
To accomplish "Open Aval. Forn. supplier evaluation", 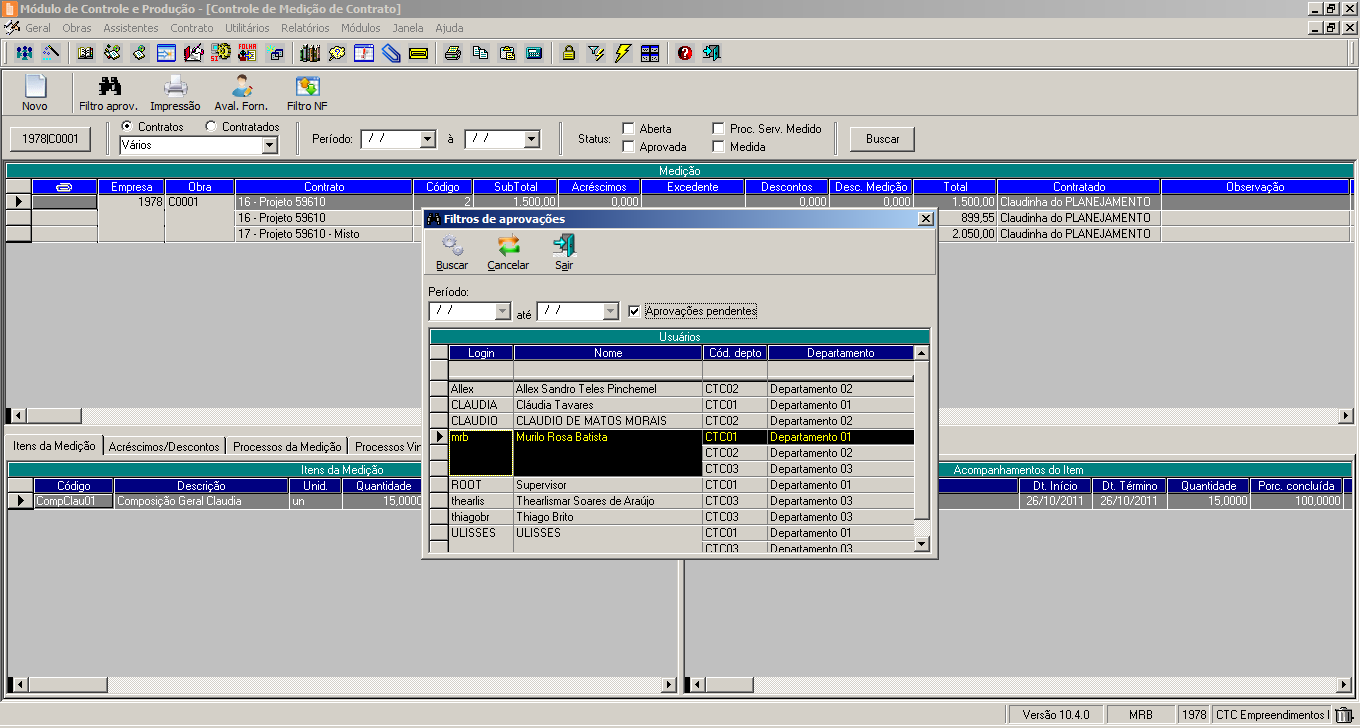I will pyautogui.click(x=241, y=93).
